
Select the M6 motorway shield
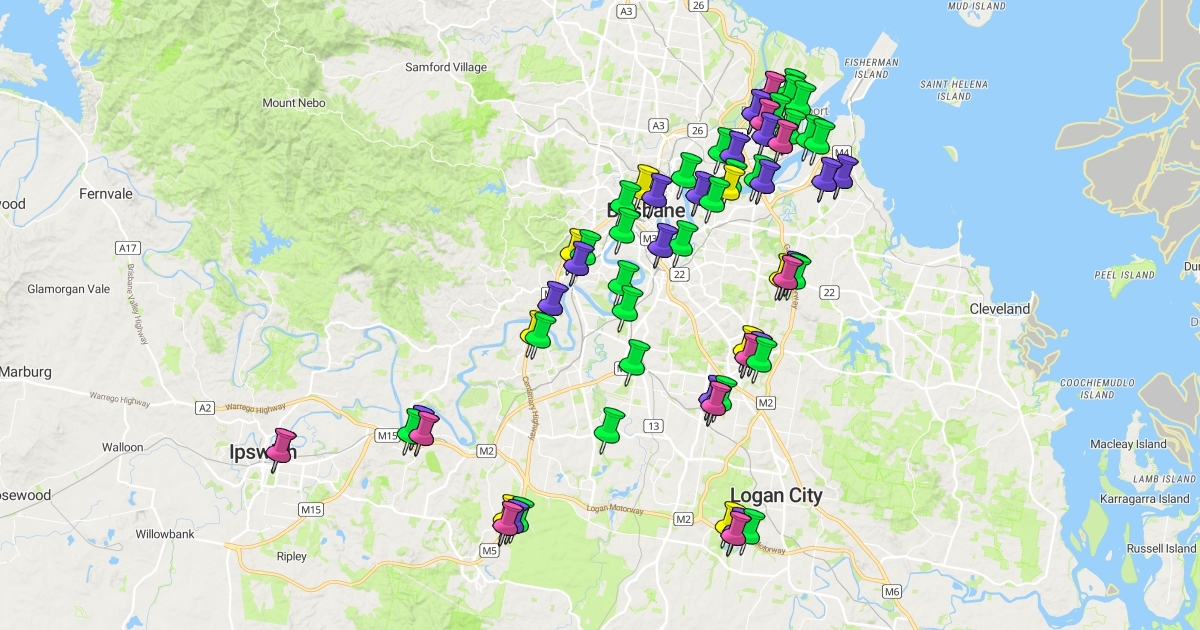(x=892, y=591)
